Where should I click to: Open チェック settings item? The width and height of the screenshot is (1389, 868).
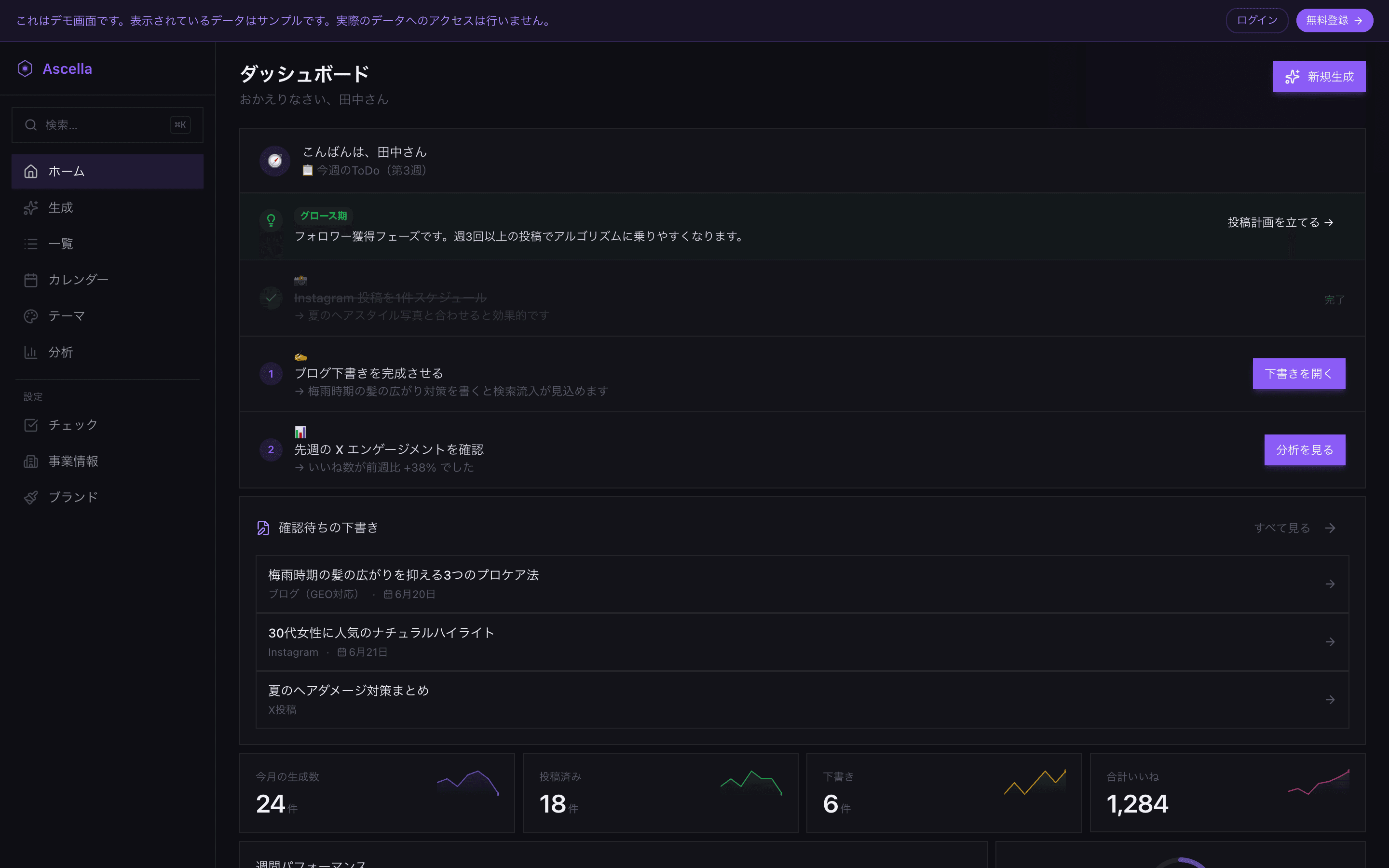pos(108,425)
